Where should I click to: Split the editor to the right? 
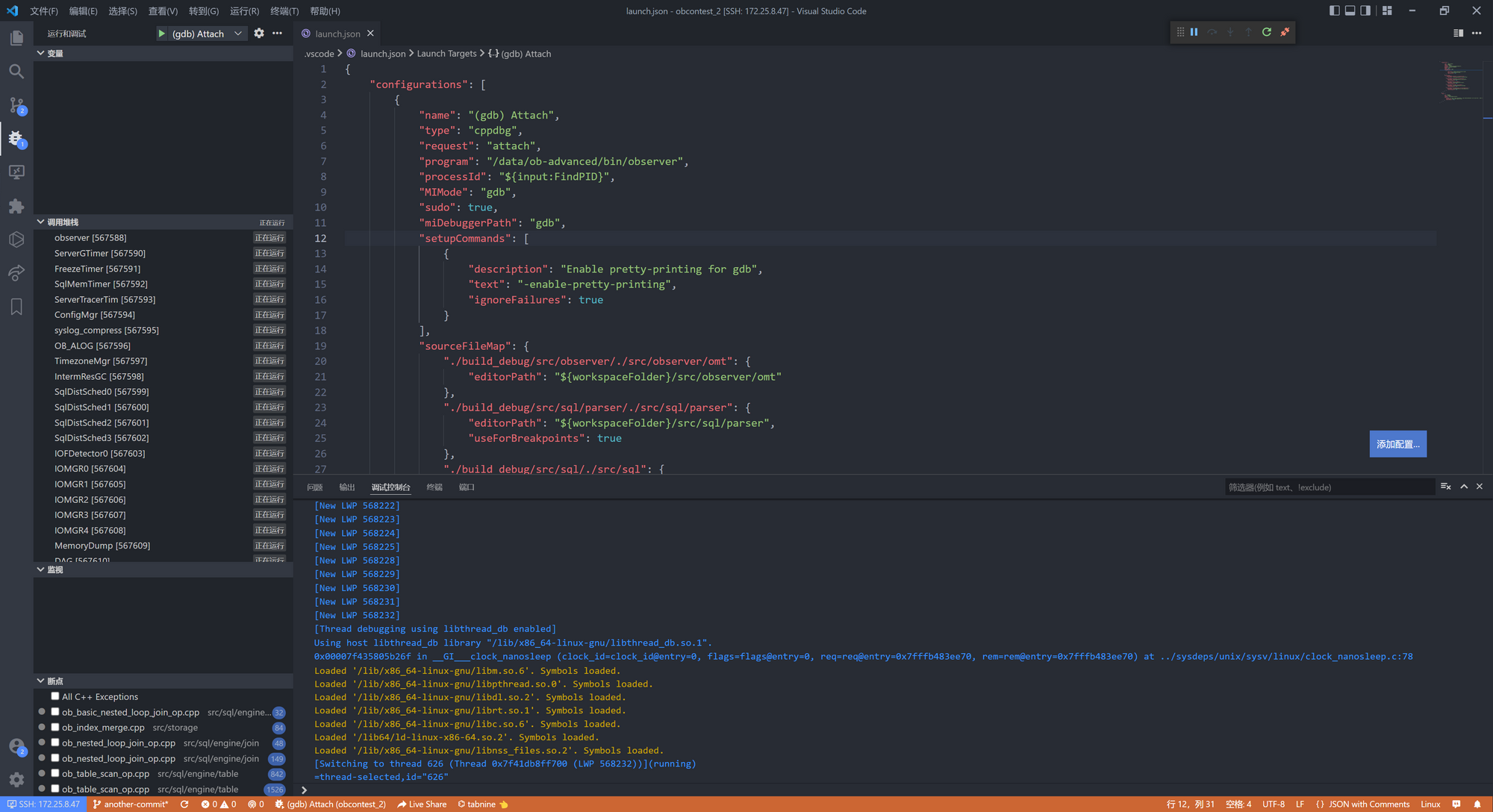1458,33
